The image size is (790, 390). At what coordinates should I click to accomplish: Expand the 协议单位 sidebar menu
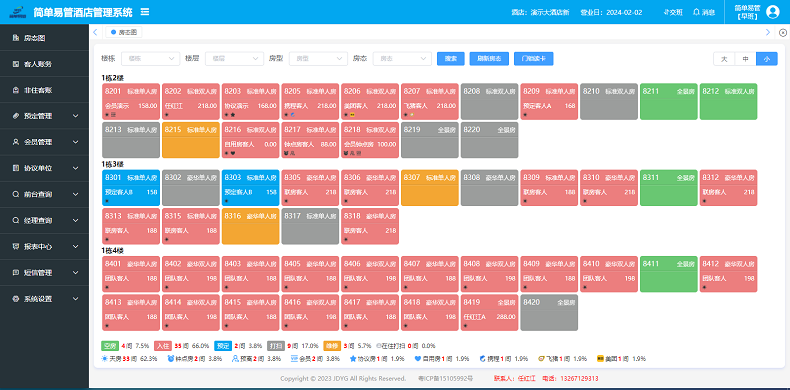pos(44,168)
